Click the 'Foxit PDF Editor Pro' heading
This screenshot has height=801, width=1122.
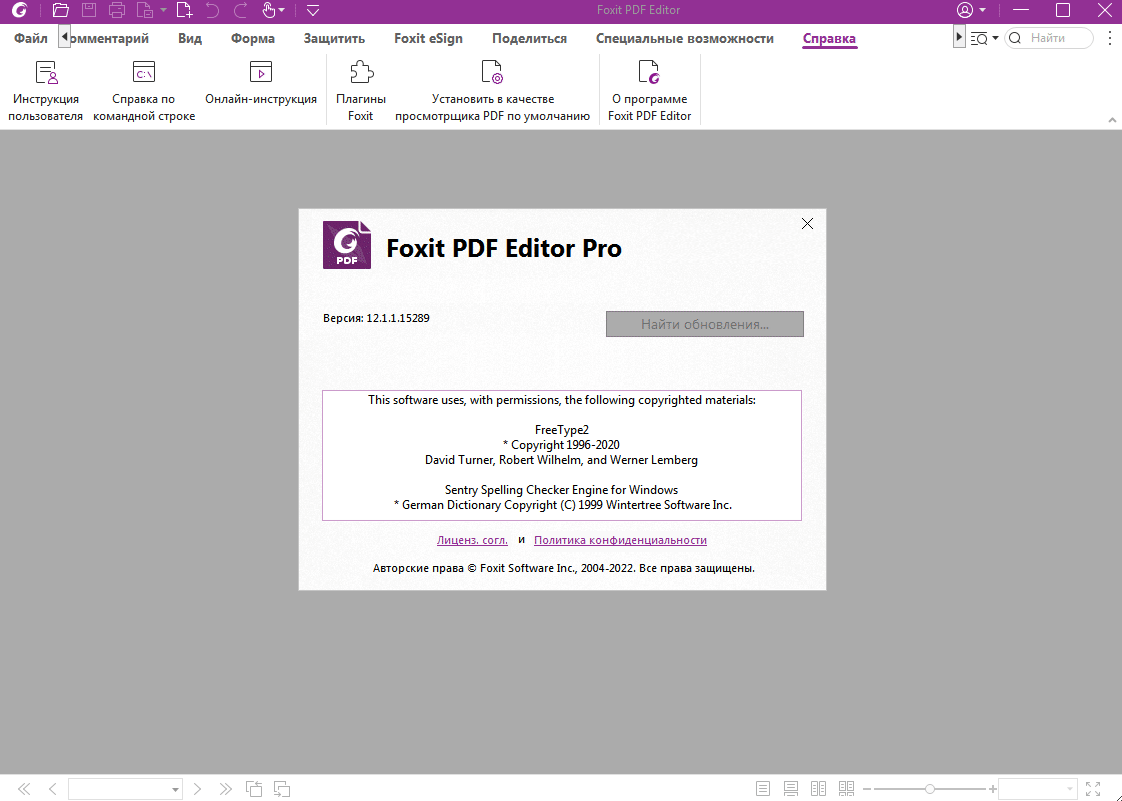click(504, 248)
